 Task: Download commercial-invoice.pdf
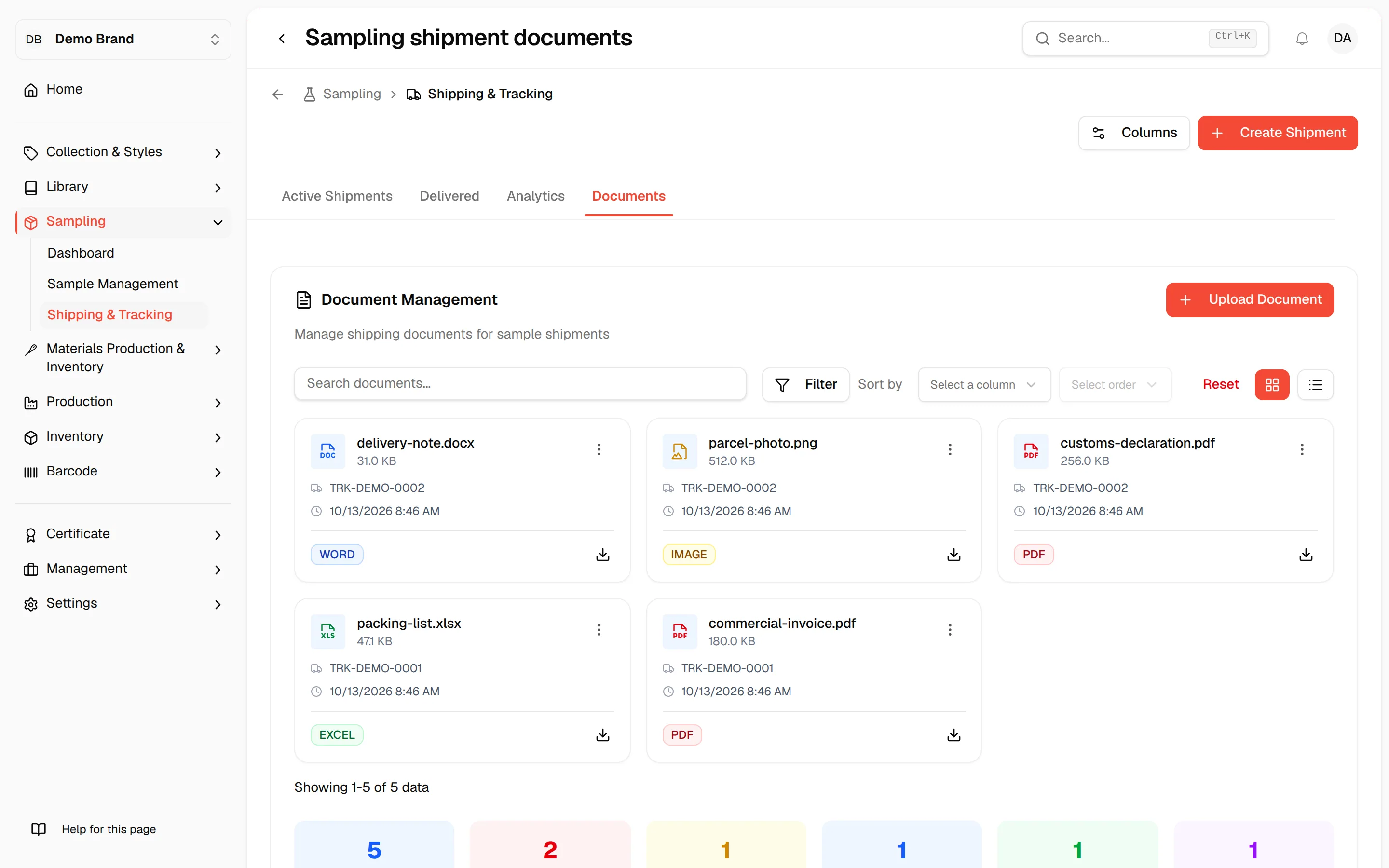[x=953, y=735]
